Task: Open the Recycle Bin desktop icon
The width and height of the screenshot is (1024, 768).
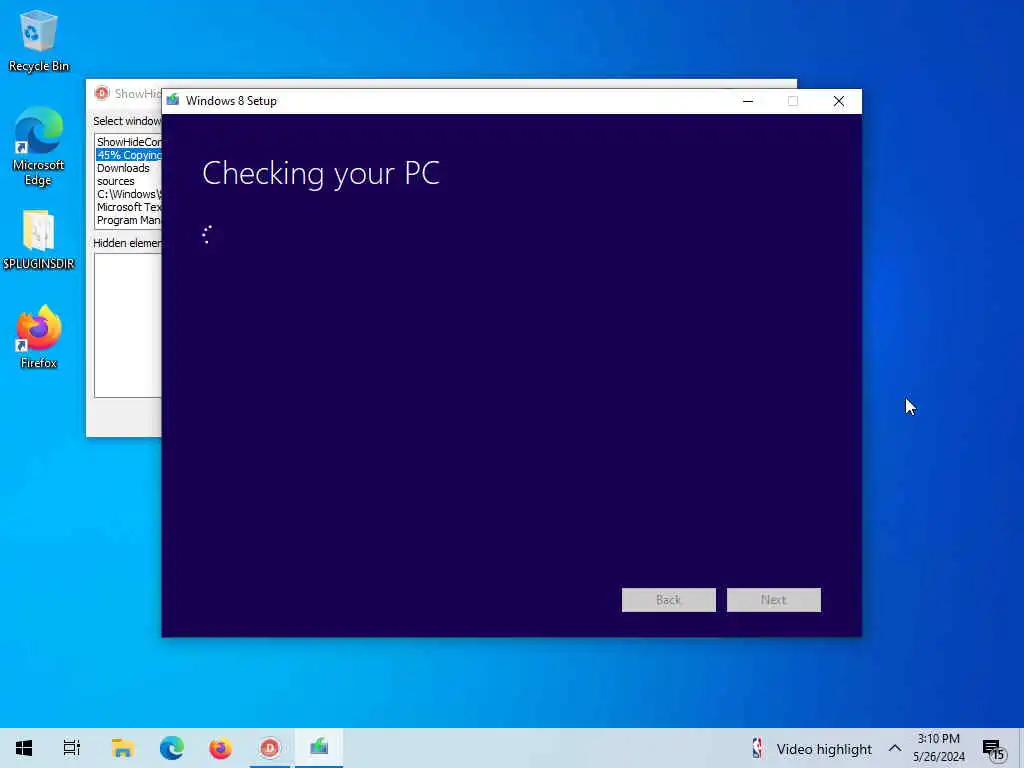Action: 39,40
